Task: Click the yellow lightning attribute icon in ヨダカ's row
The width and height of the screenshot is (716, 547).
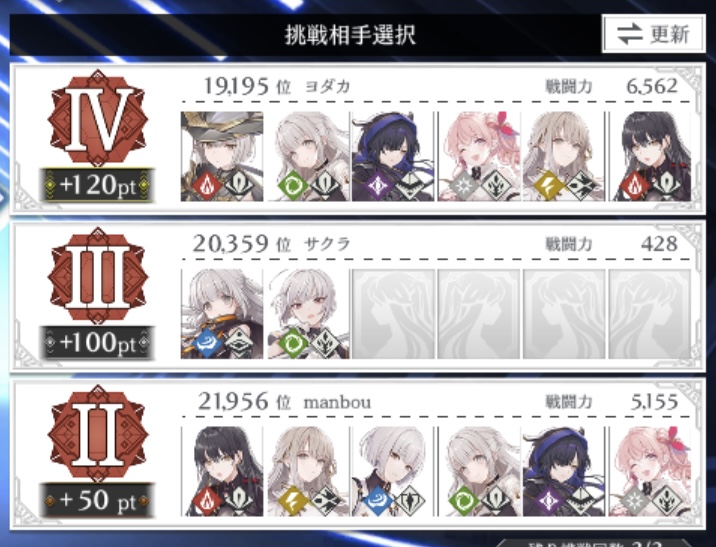Action: [549, 186]
